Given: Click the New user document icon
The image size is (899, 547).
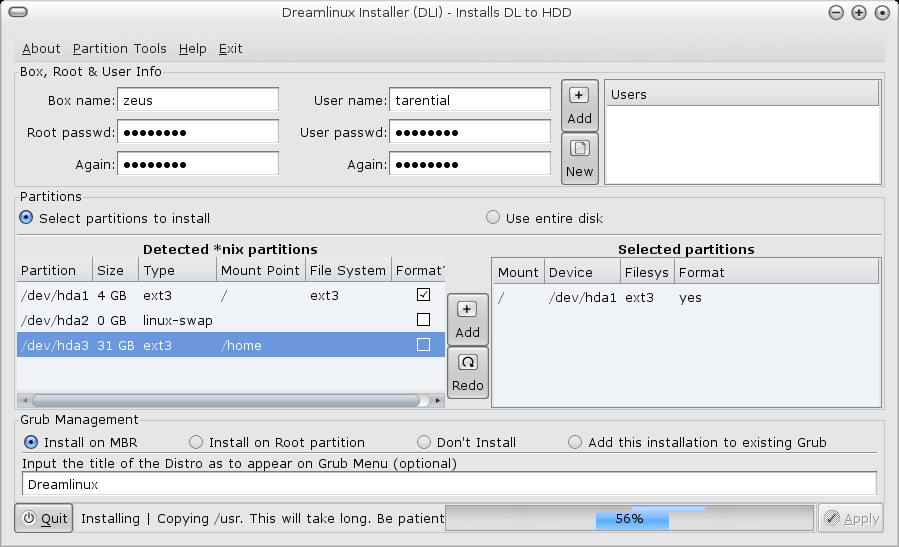Looking at the screenshot, I should [579, 149].
